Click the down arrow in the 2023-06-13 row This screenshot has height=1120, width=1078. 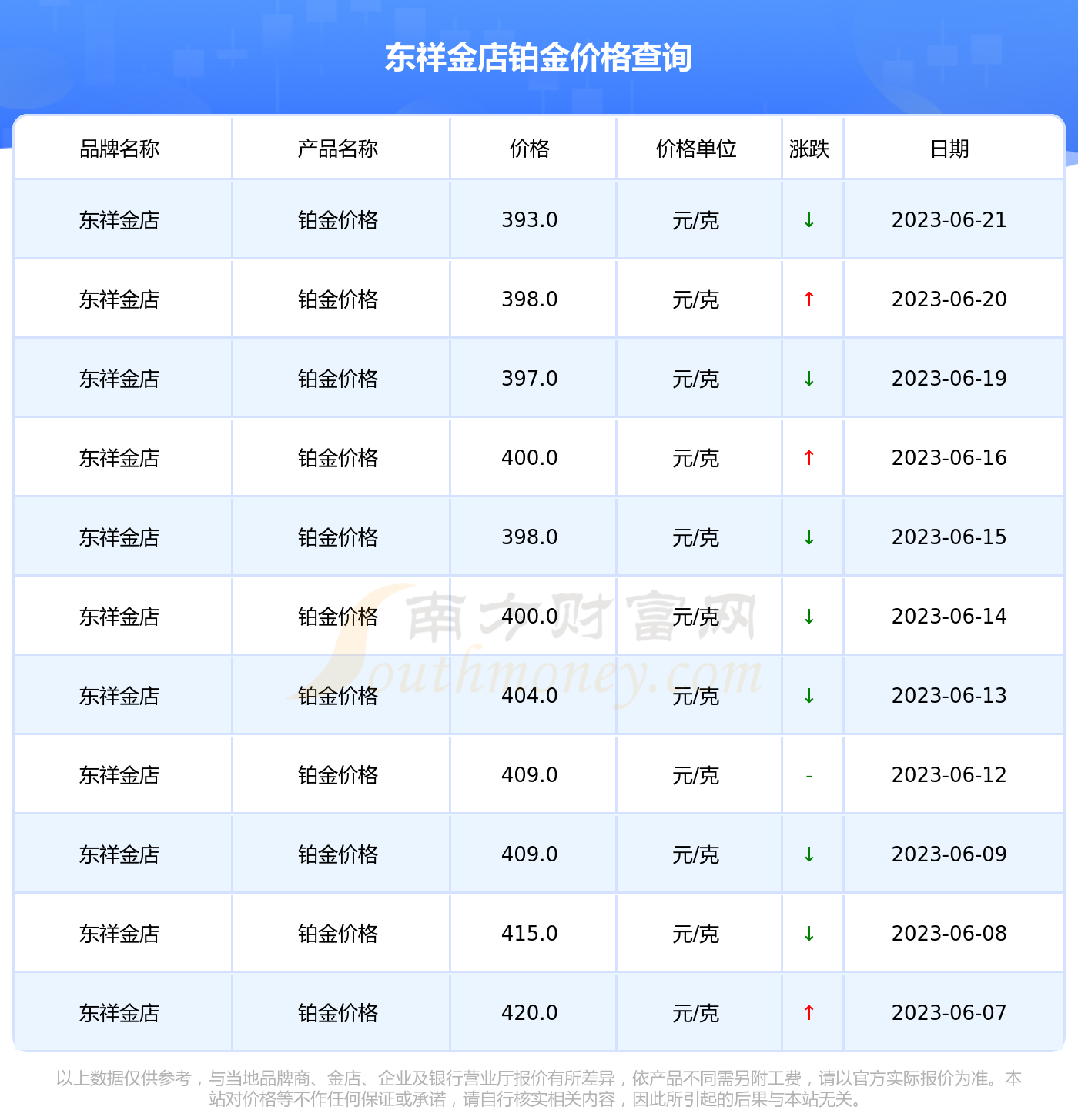pyautogui.click(x=809, y=696)
